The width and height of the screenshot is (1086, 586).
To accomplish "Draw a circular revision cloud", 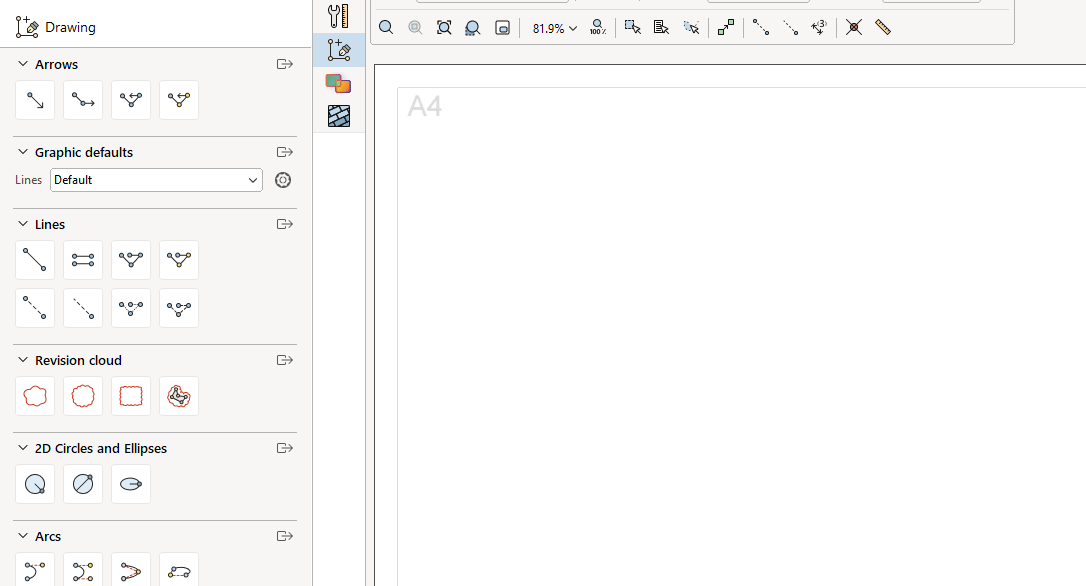I will (x=82, y=396).
